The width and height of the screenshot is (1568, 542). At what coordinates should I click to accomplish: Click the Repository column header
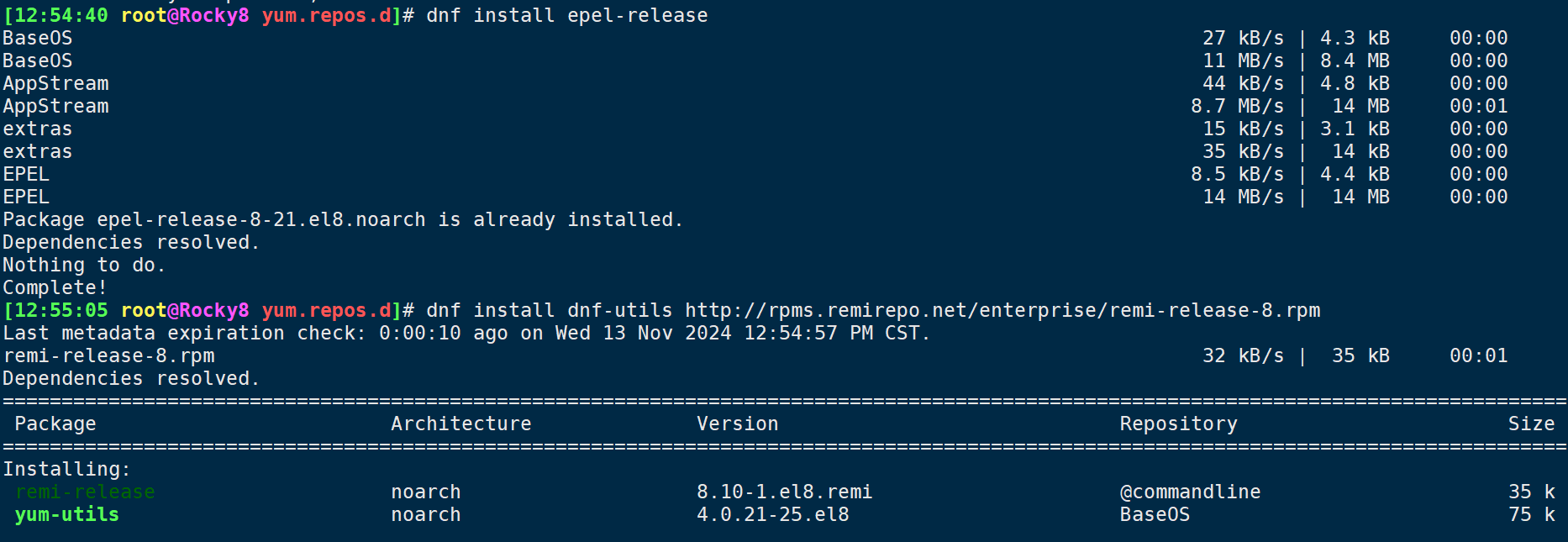[1178, 424]
